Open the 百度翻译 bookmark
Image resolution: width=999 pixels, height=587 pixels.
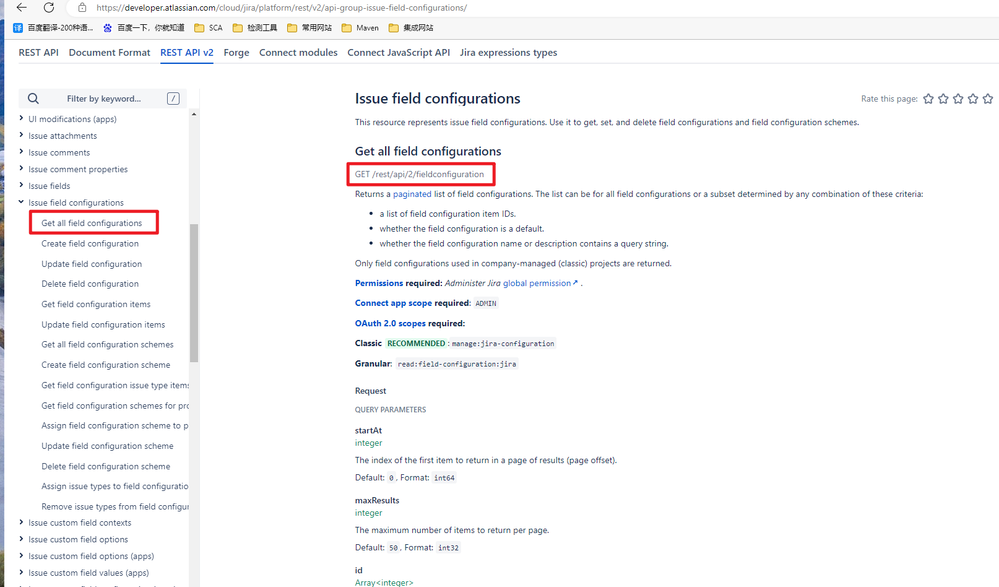pos(54,28)
